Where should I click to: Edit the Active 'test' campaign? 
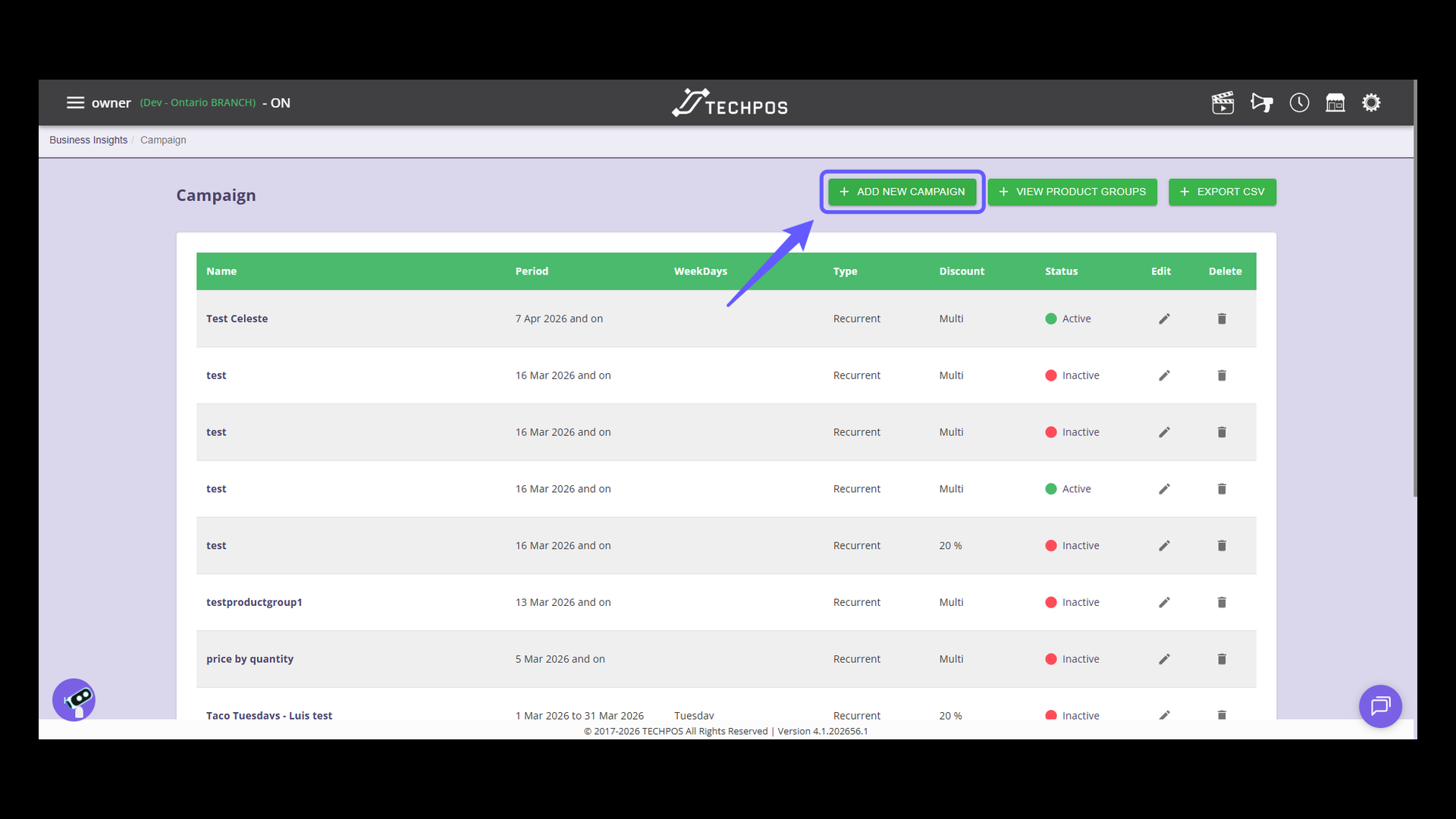[x=1164, y=489]
